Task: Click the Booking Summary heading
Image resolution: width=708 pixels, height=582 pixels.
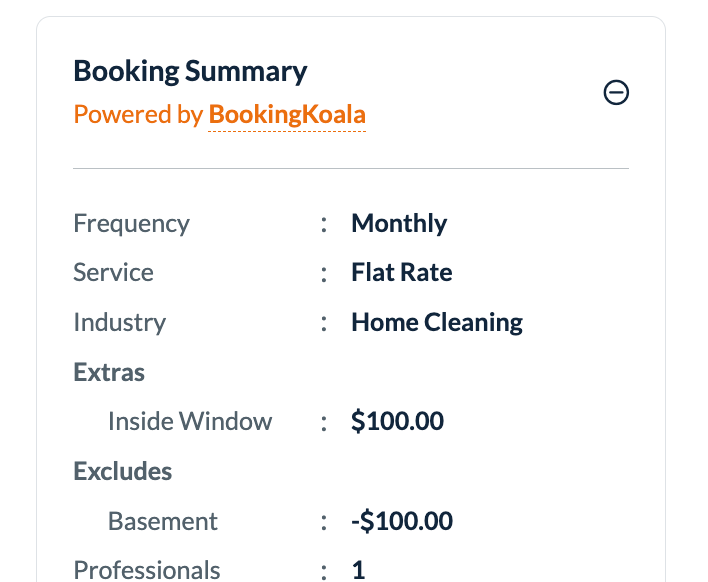Action: 190,72
